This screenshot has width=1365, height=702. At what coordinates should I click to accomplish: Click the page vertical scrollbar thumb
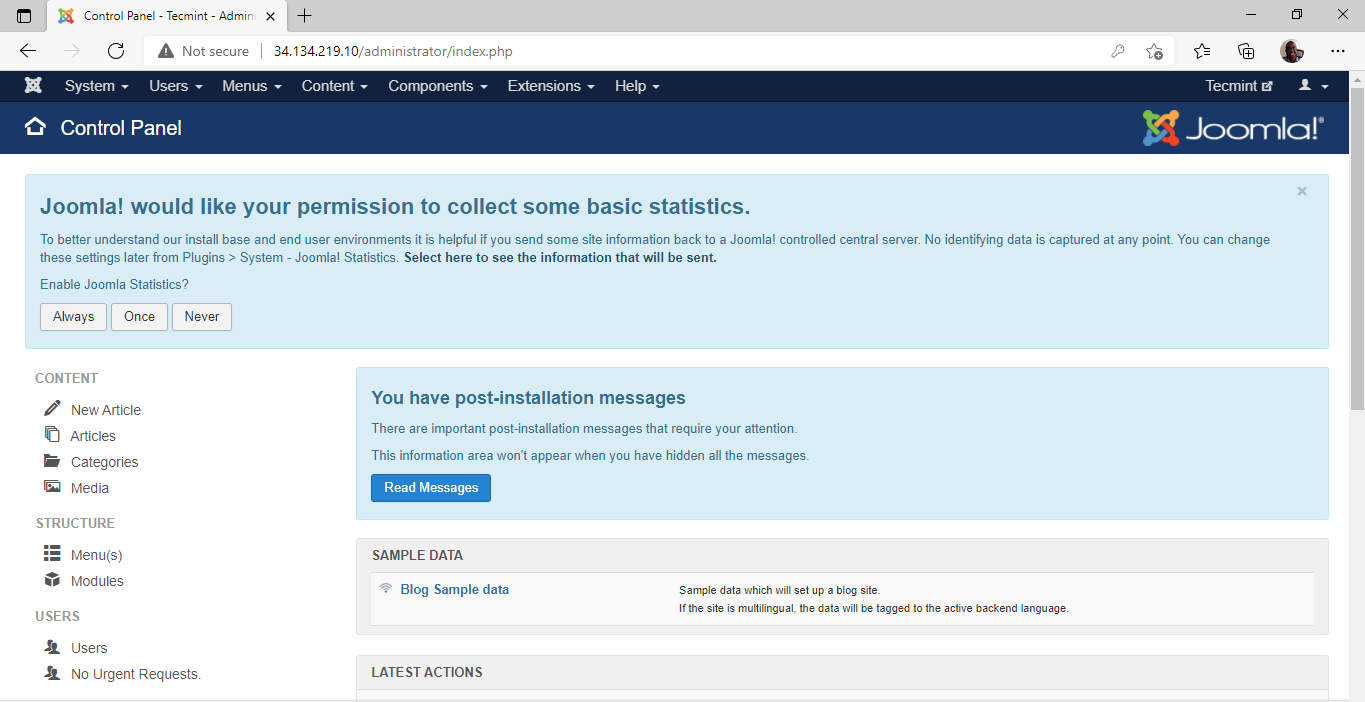tap(1357, 248)
